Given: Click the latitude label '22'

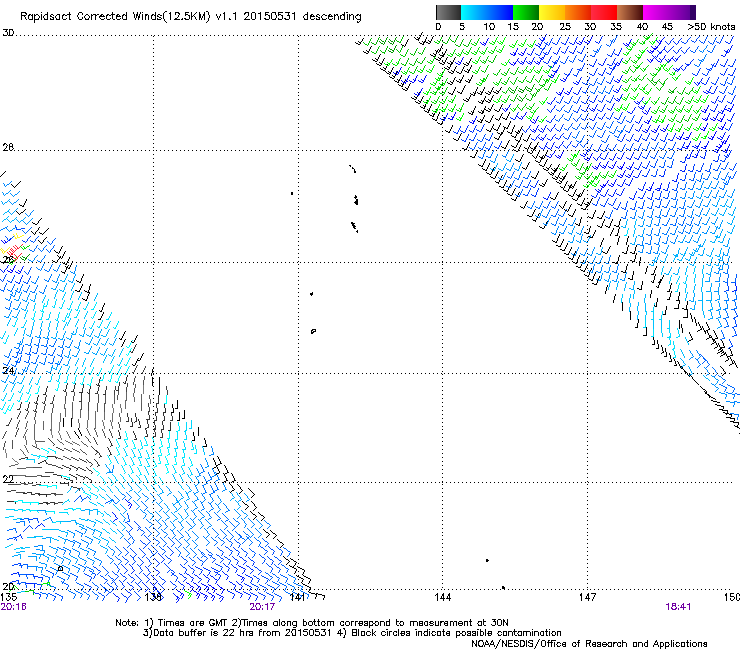Looking at the screenshot, I should click(8, 479).
